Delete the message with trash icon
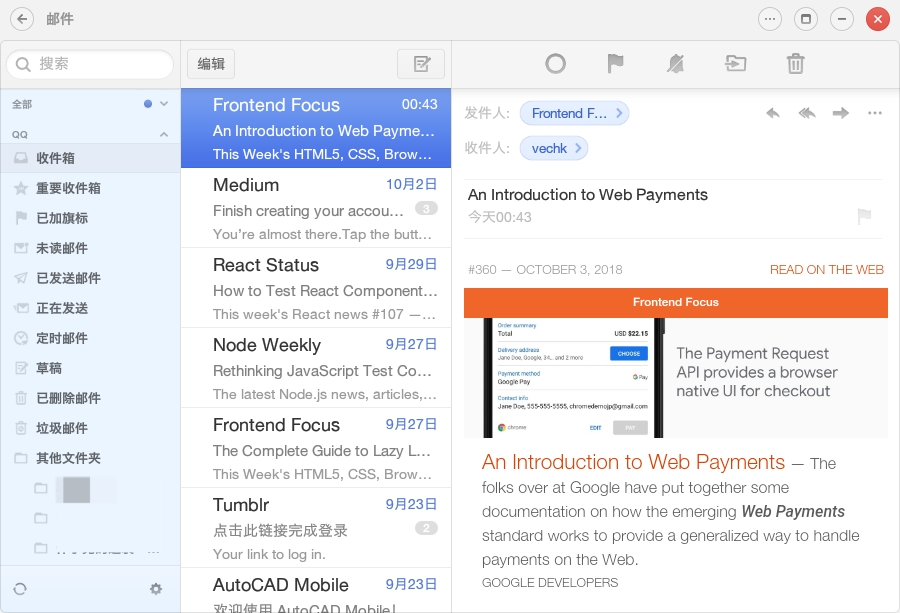Screen dimensions: 900x613 click(x=796, y=64)
